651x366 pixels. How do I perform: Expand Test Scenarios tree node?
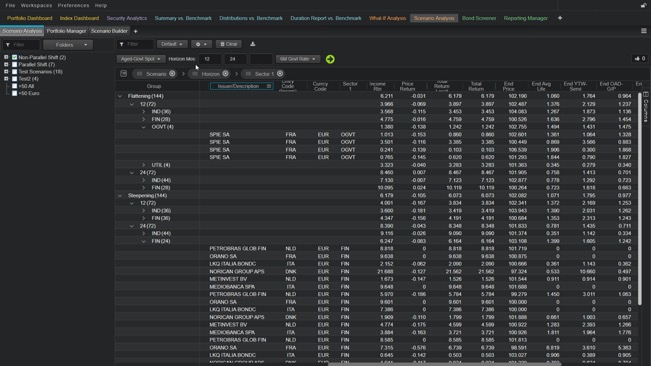[x=6, y=72]
